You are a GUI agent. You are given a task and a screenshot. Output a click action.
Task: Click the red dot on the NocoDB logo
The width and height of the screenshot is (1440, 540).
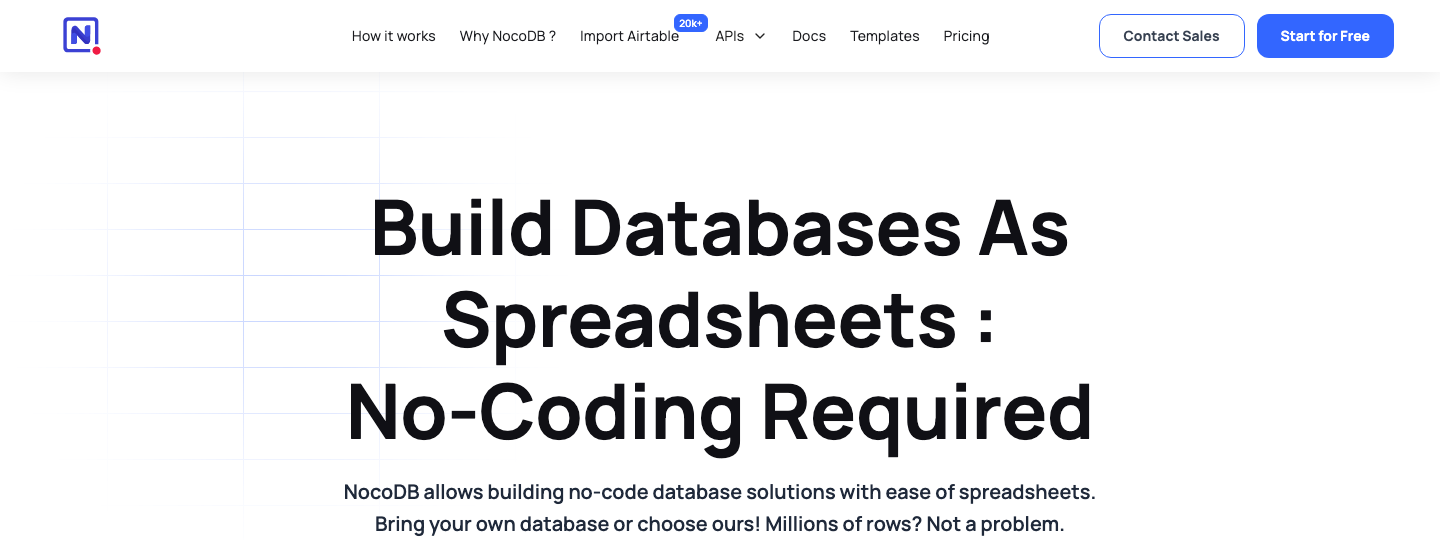point(96,50)
